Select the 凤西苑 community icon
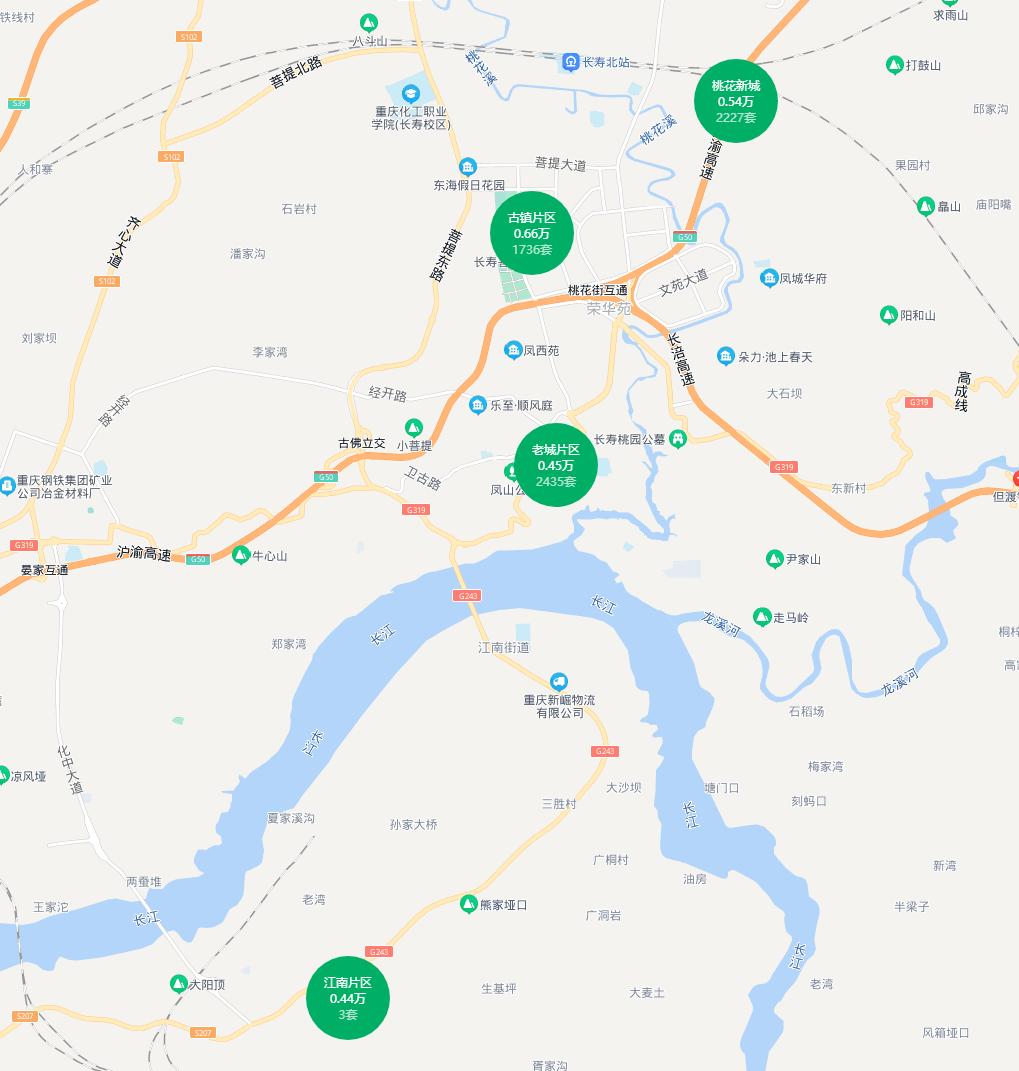Viewport: 1019px width, 1071px height. click(513, 350)
